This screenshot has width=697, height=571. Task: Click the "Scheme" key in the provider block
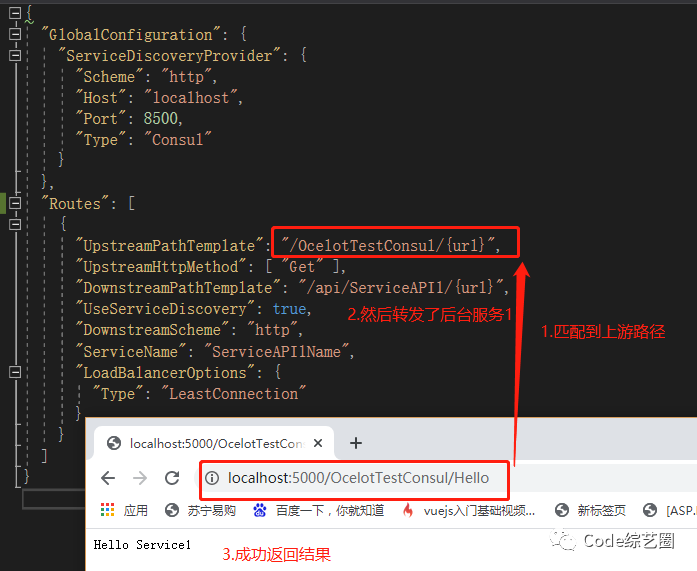pyautogui.click(x=109, y=76)
